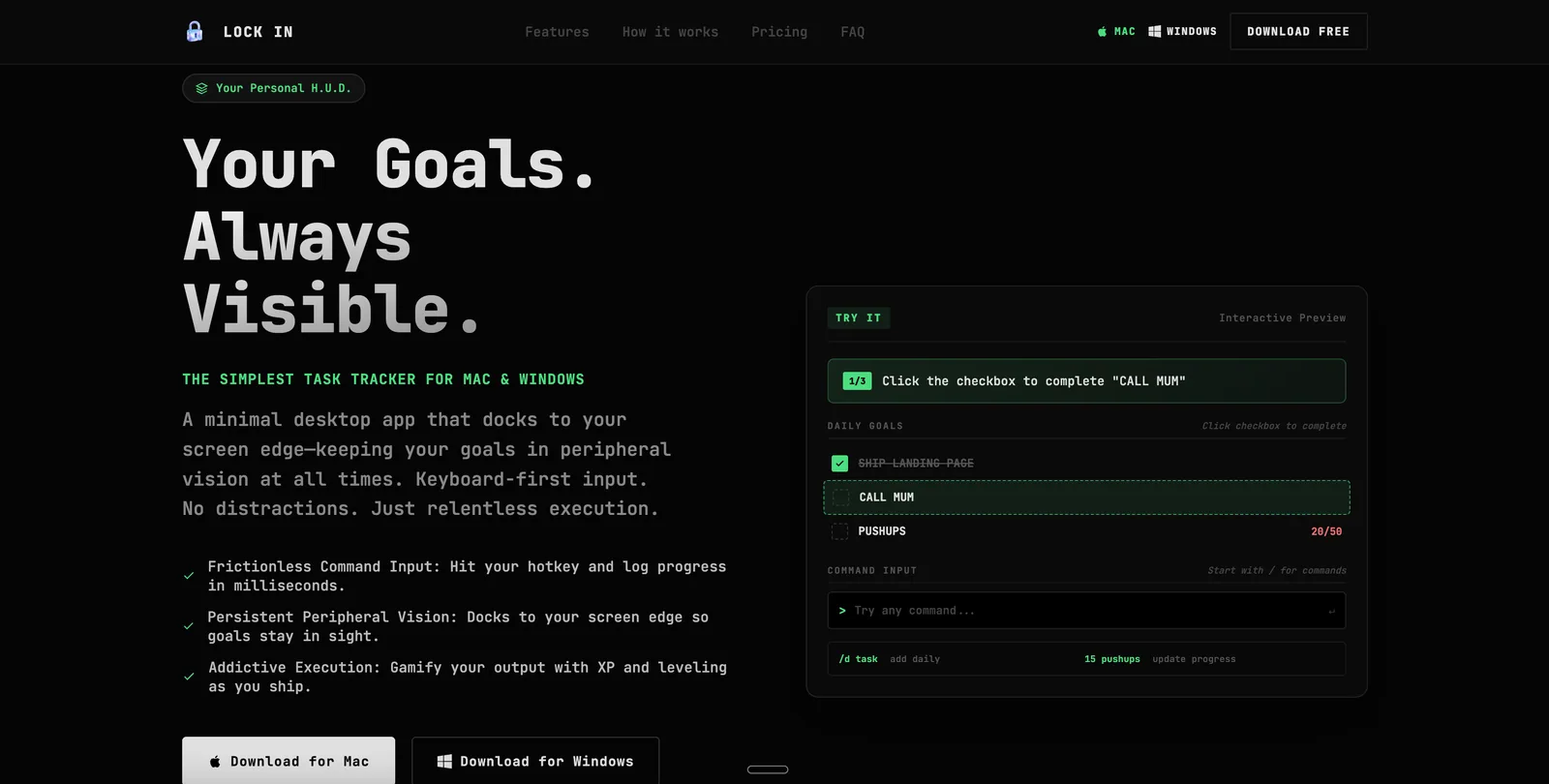Viewport: 1549px width, 784px height.
Task: Click the DAILY GOALS section heading
Action: pyautogui.click(x=866, y=426)
